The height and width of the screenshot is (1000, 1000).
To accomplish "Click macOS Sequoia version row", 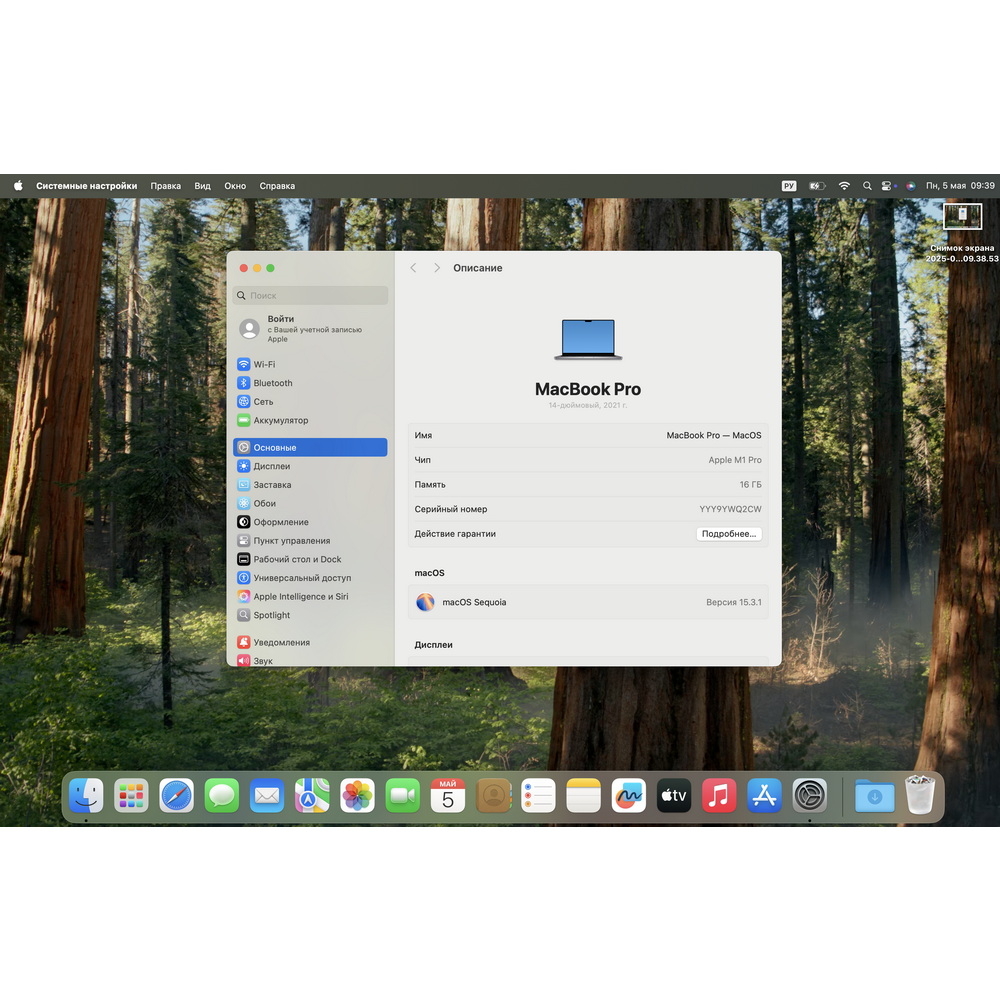I will [588, 602].
